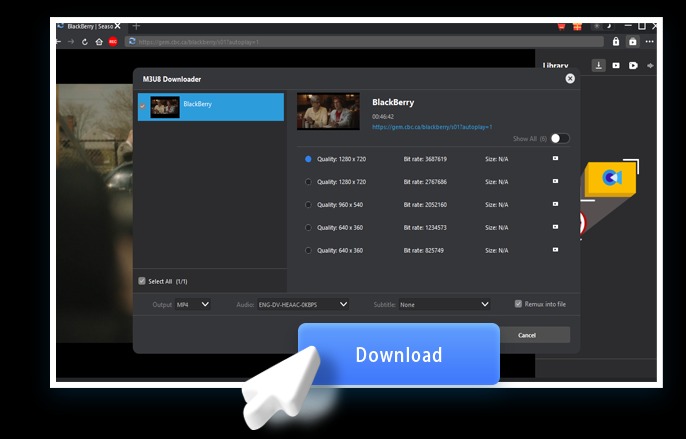Open the three-dot more options menu
Image resolution: width=686 pixels, height=439 pixels.
click(650, 42)
